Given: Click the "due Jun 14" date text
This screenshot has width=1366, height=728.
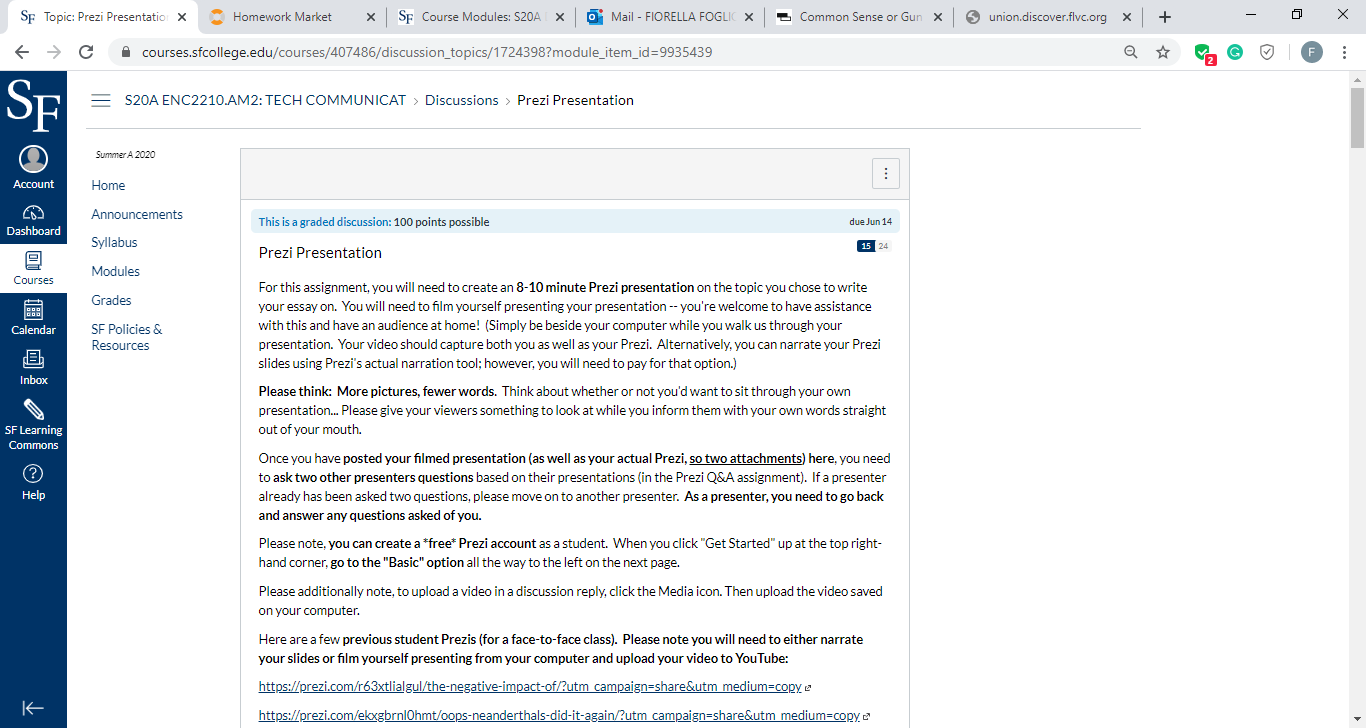Looking at the screenshot, I should coord(870,222).
